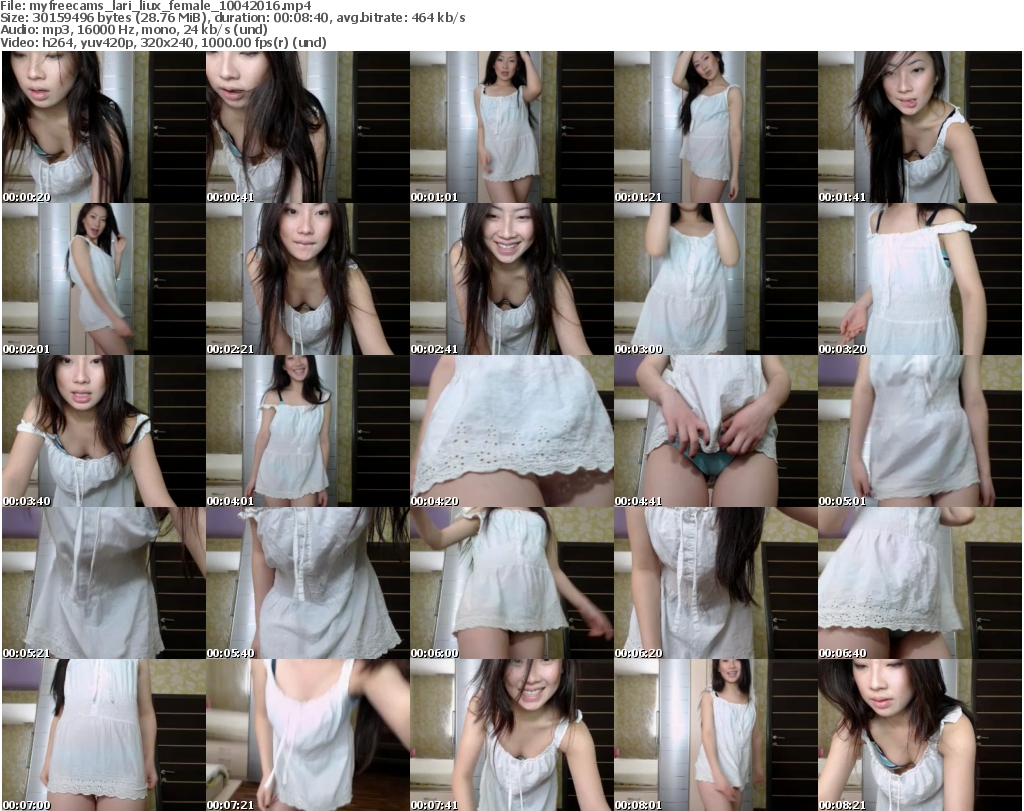Open the thumbnail marked 00:08:01
This screenshot has height=811, width=1024.
click(715, 735)
